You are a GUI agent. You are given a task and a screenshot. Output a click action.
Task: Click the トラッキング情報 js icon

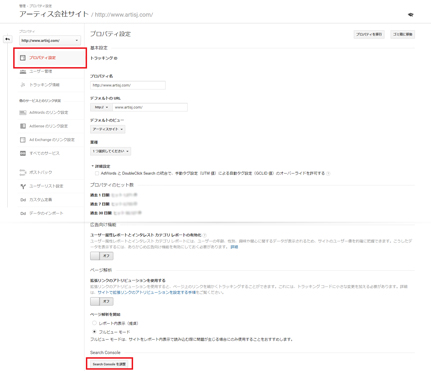(x=23, y=85)
